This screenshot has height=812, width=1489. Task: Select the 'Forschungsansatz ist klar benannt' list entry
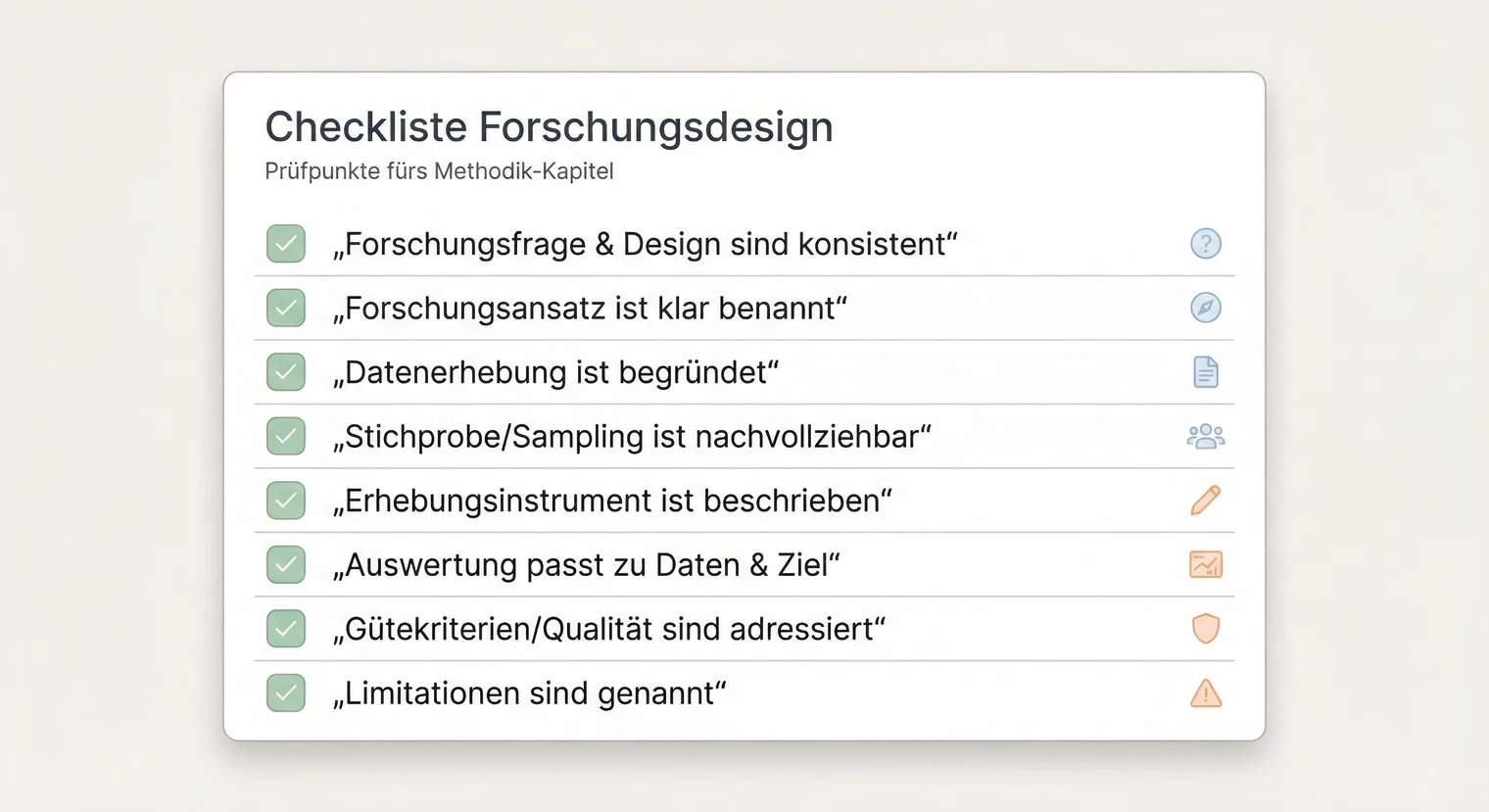590,308
